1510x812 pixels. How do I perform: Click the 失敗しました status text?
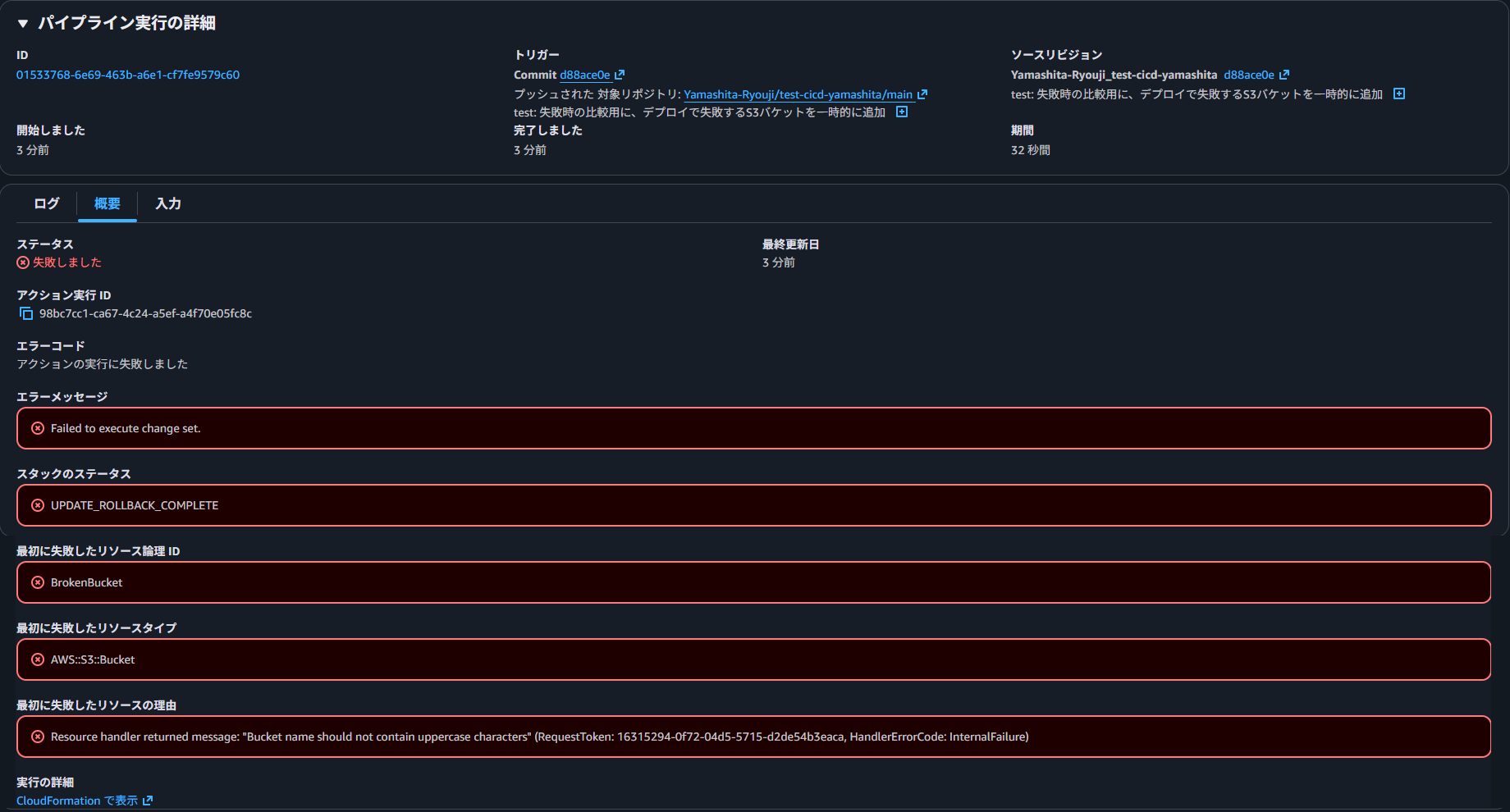(x=67, y=262)
